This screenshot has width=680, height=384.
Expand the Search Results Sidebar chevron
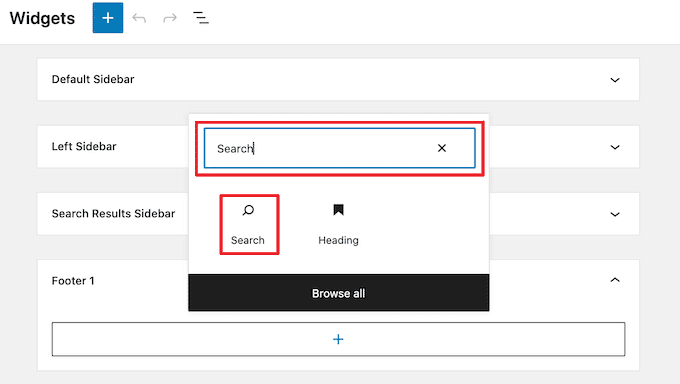pyautogui.click(x=615, y=214)
